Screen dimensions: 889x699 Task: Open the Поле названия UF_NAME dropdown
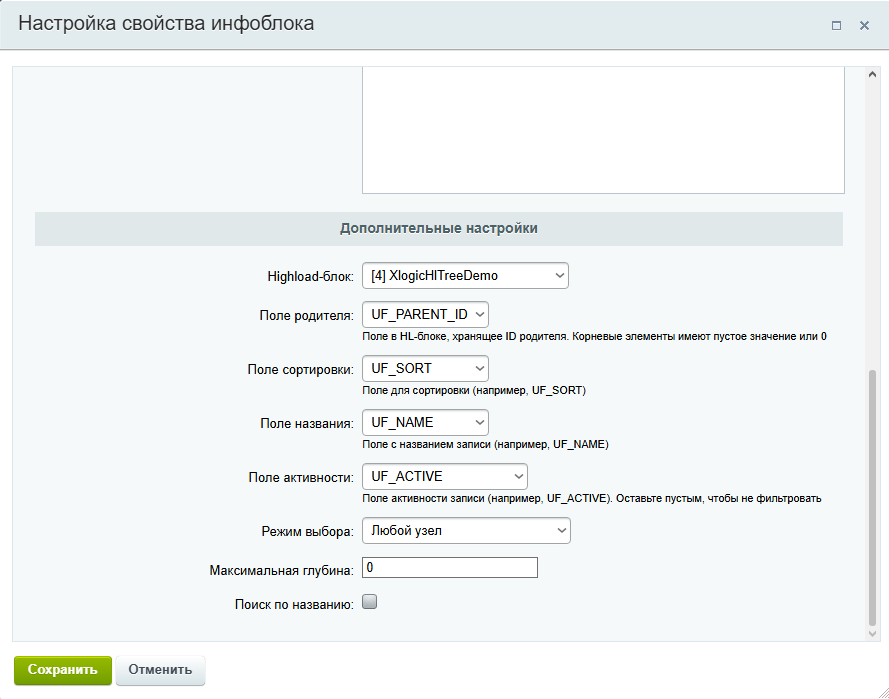(x=425, y=422)
